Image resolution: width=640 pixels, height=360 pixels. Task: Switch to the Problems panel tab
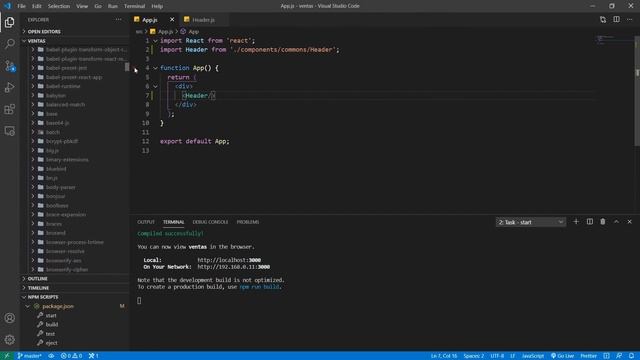pos(248,222)
